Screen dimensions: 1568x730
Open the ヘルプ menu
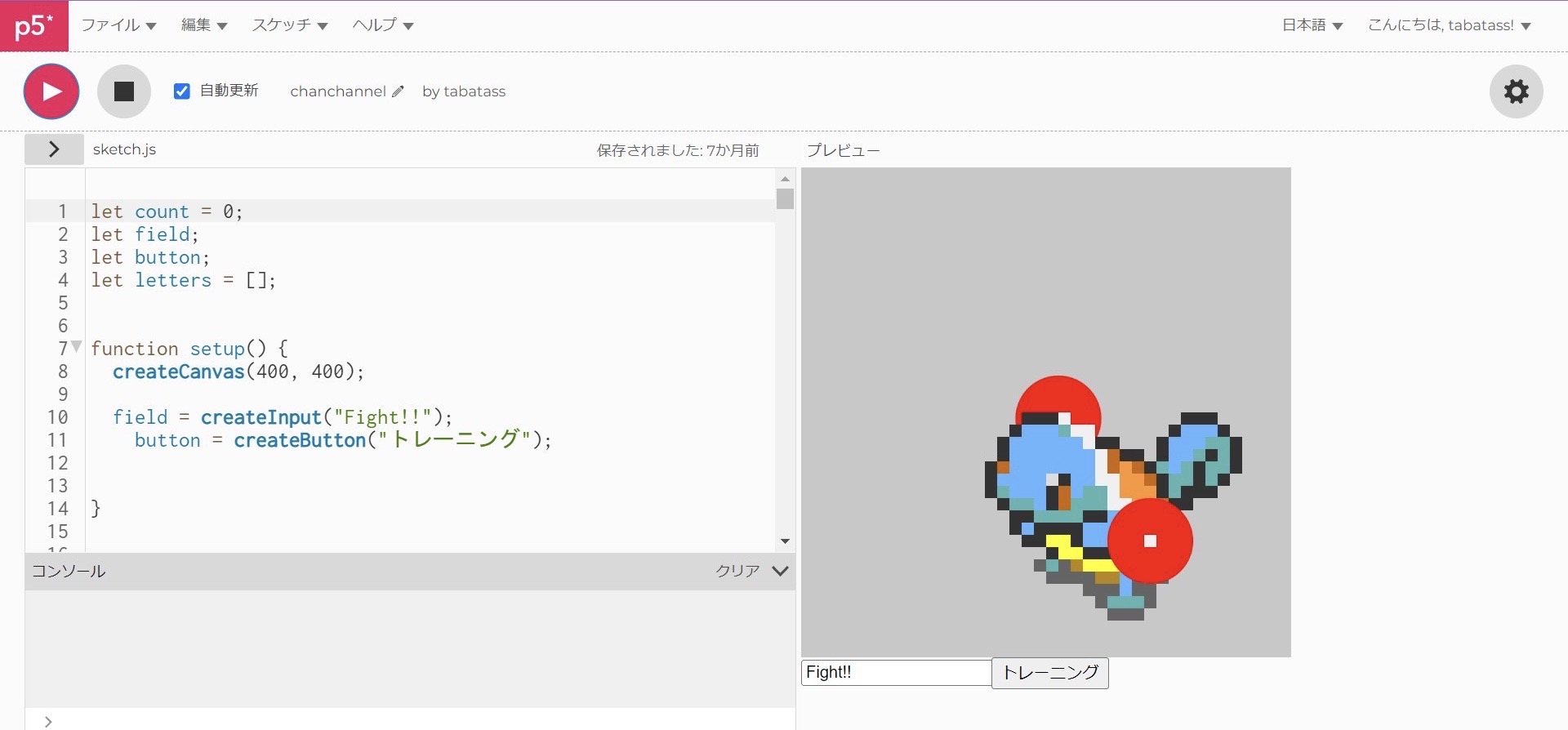pos(383,25)
